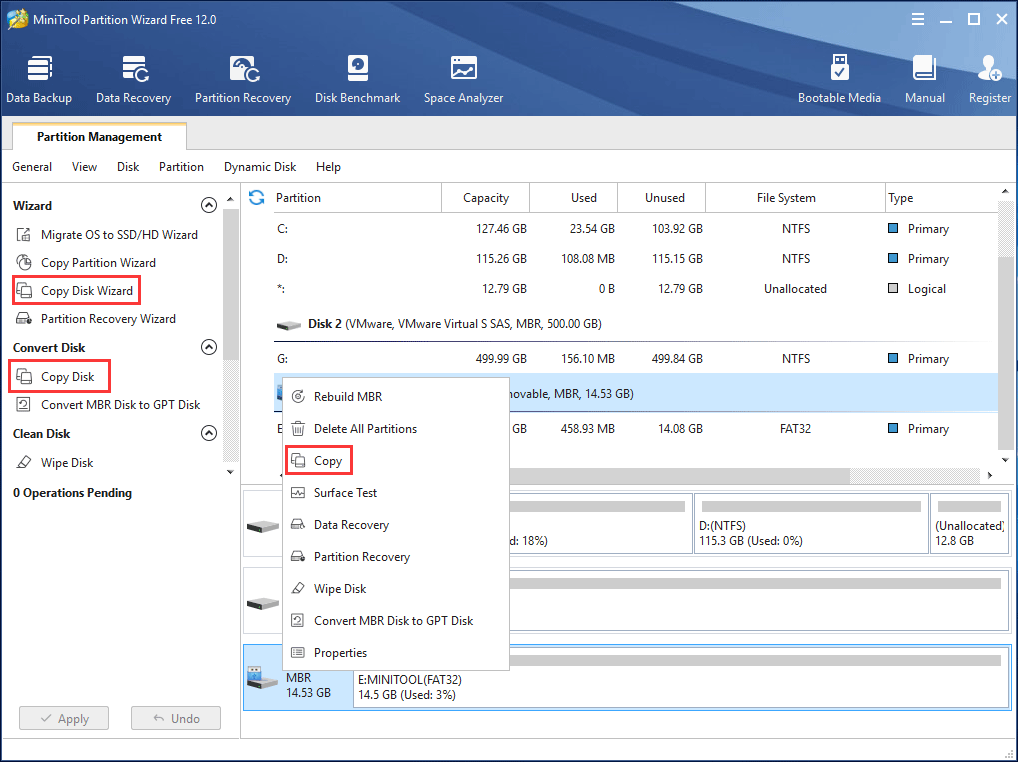Choose Copy from the context menu
Viewport: 1018px width, 762px height.
tap(396, 461)
